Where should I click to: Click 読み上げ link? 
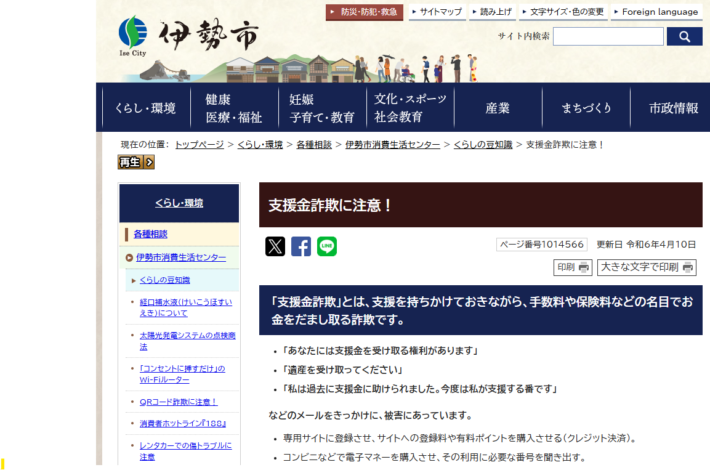[x=492, y=12]
